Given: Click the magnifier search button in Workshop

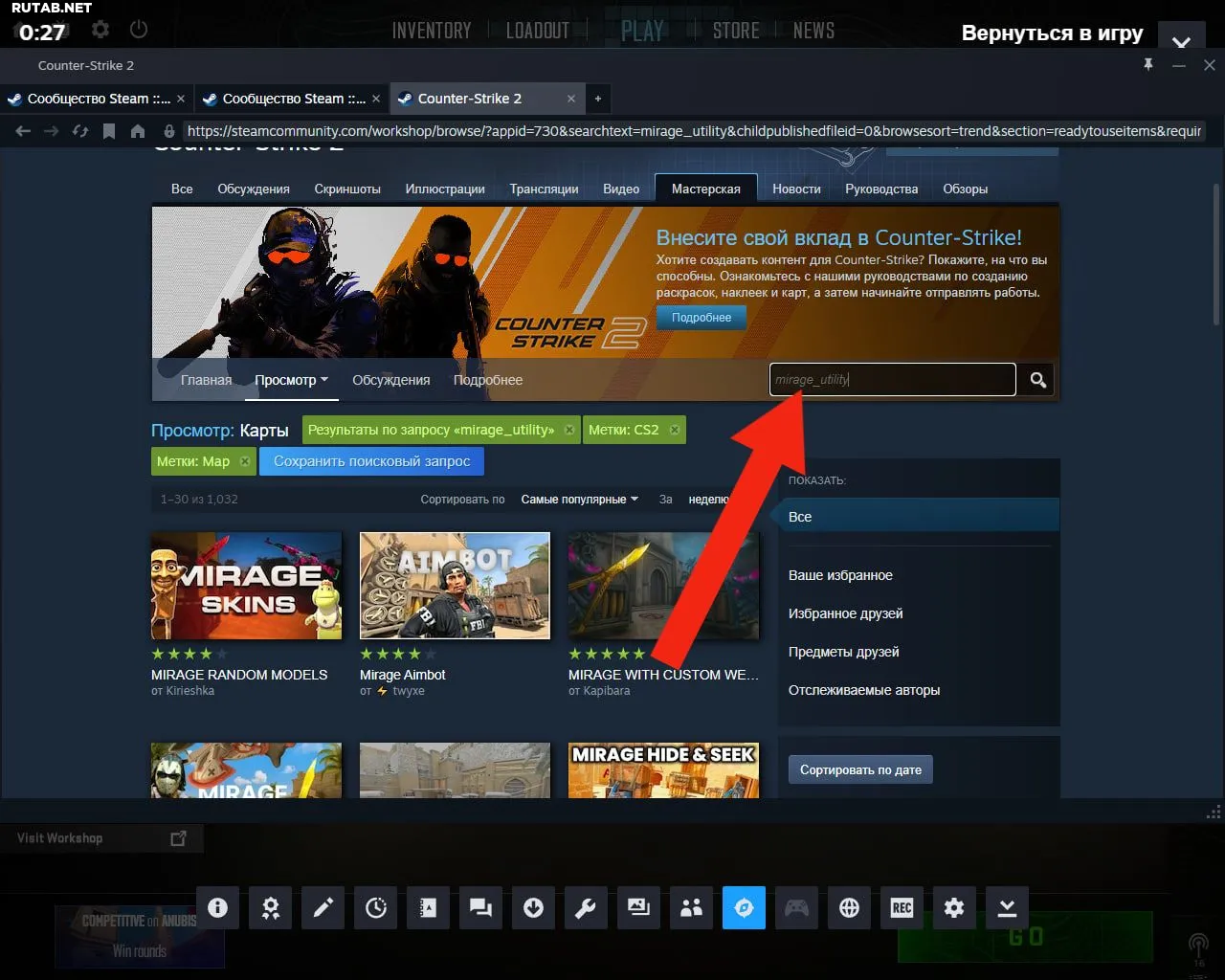Looking at the screenshot, I should [x=1037, y=380].
